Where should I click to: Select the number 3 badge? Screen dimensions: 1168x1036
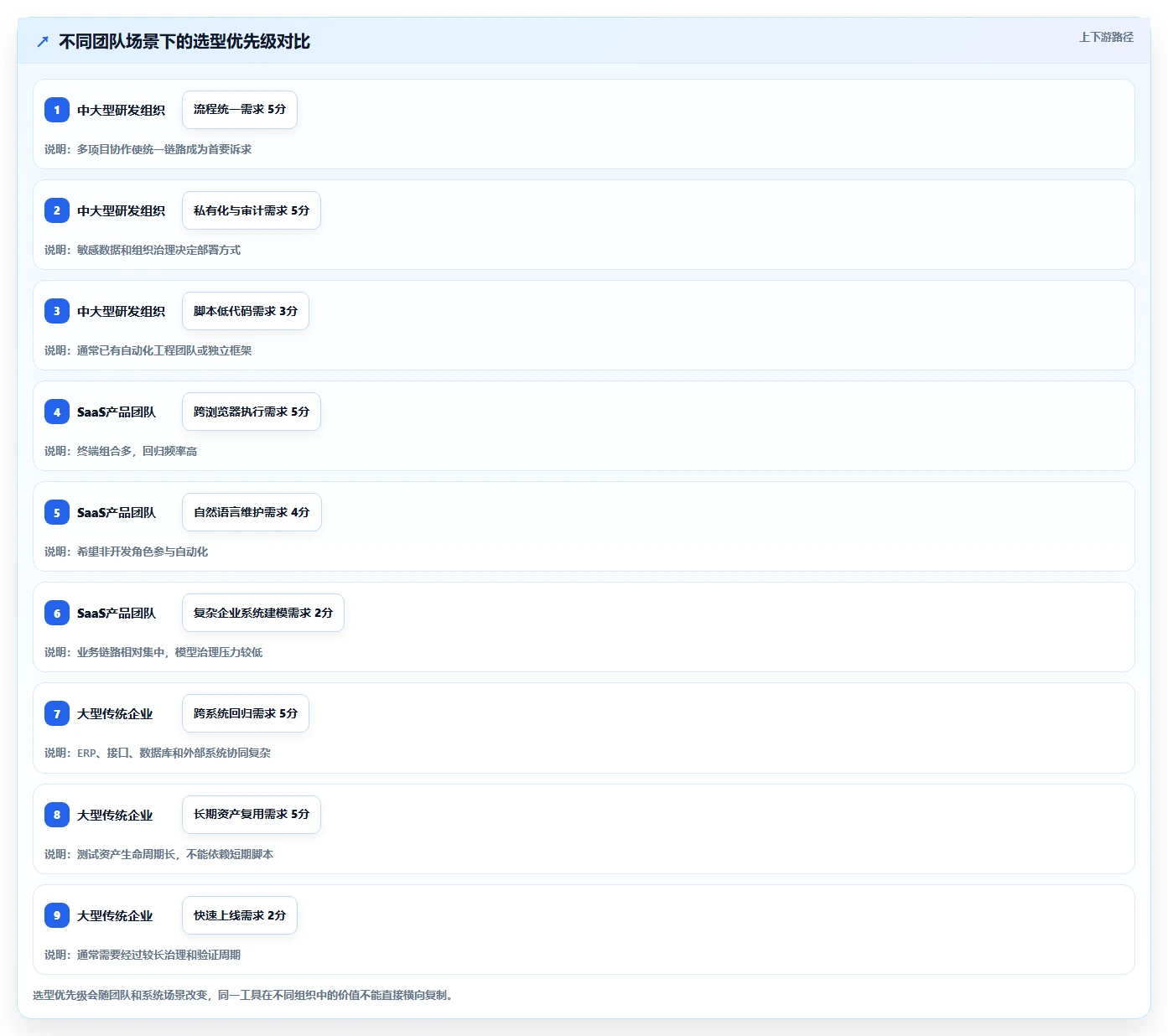point(57,311)
